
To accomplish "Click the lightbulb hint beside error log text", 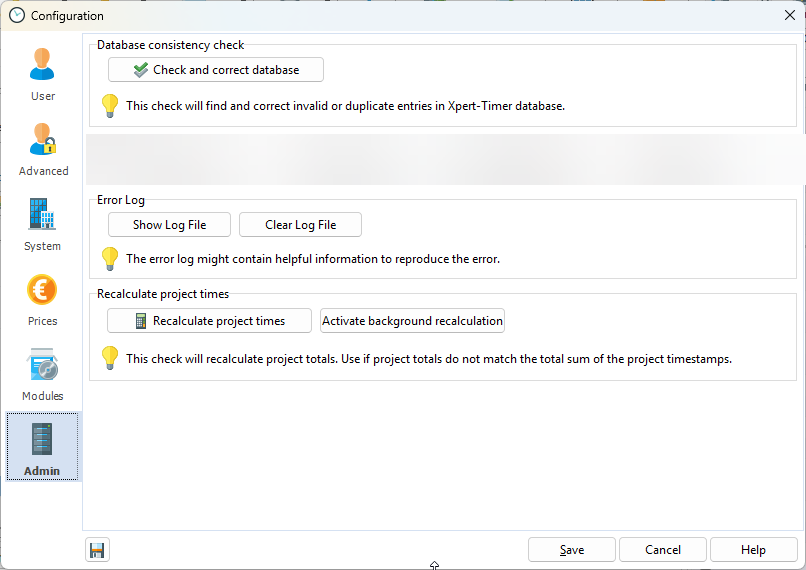I will pyautogui.click(x=110, y=259).
